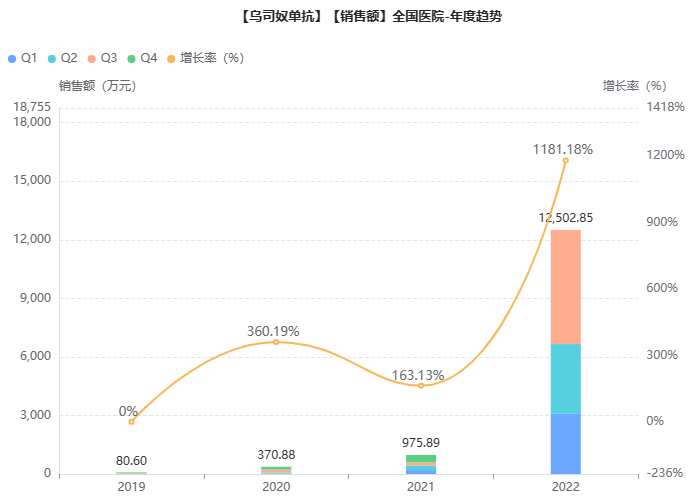
Task: Click the 2022 orange Q3 bar segment
Action: pos(566,287)
